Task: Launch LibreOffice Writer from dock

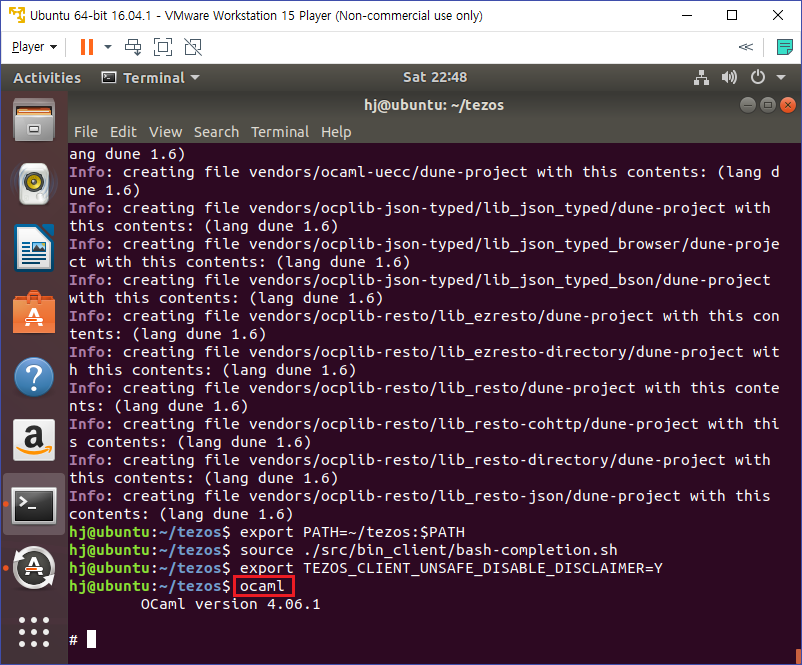Action: coord(34,248)
